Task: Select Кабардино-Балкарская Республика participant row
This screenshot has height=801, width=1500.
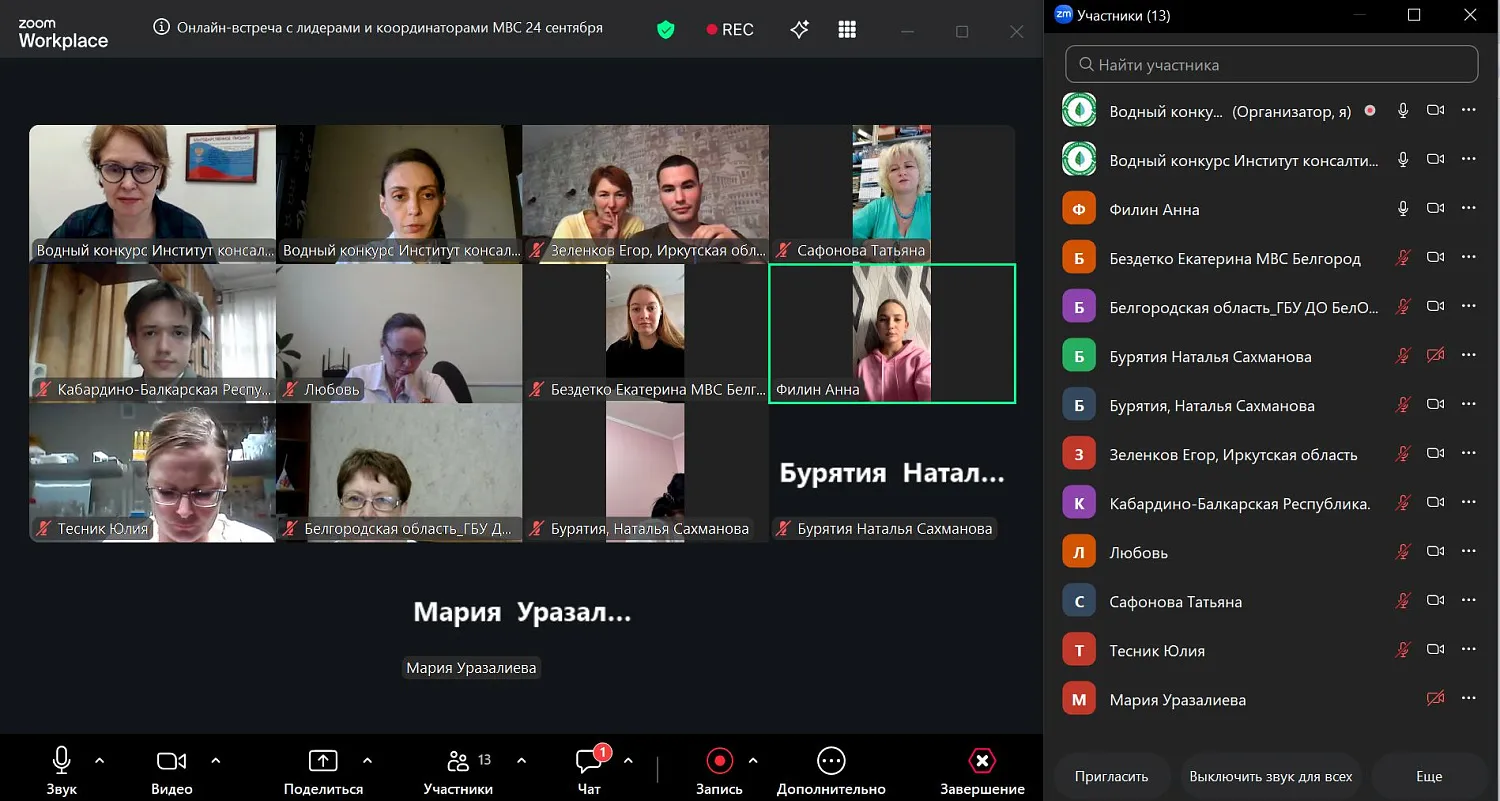Action: (1271, 503)
